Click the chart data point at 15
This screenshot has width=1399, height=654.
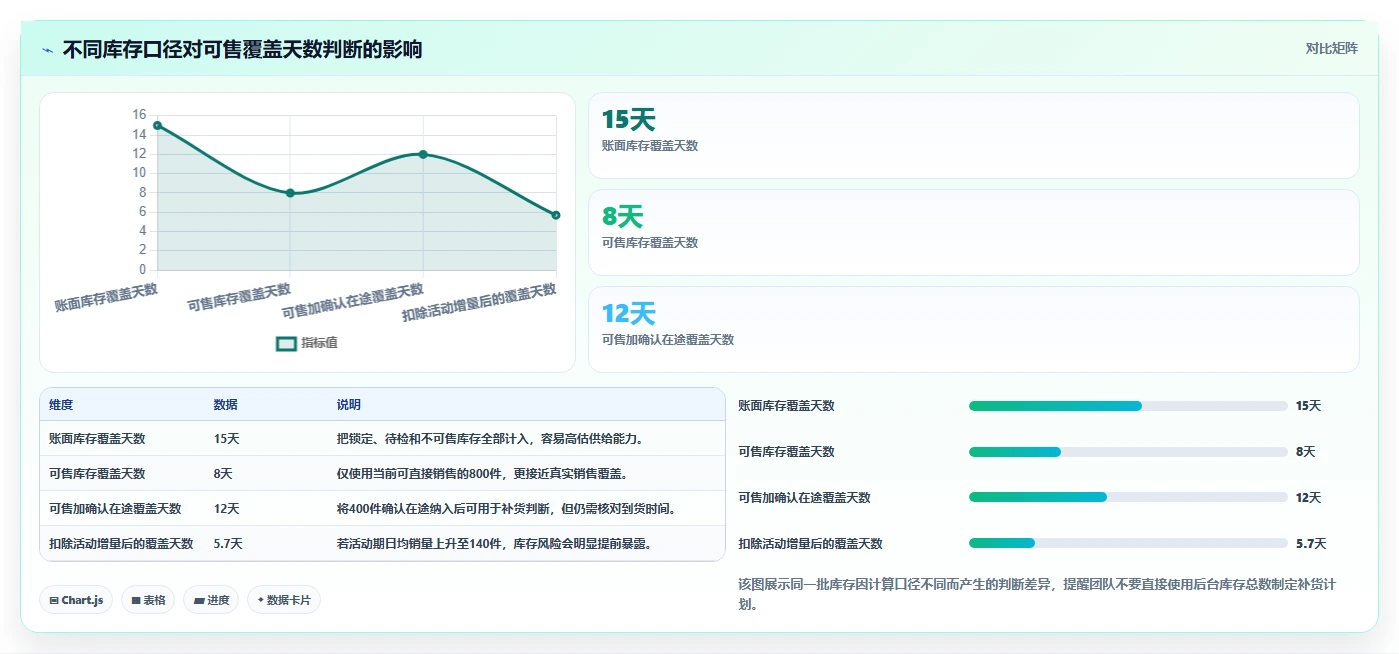157,125
